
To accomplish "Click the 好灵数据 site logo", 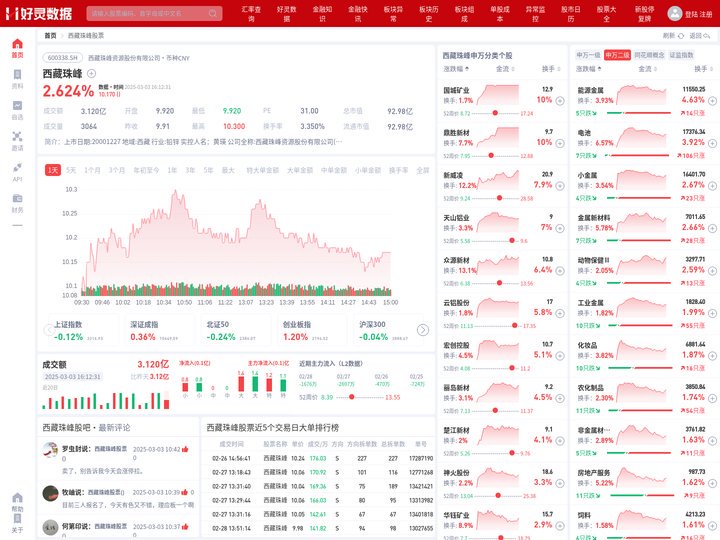I will click(x=39, y=13).
